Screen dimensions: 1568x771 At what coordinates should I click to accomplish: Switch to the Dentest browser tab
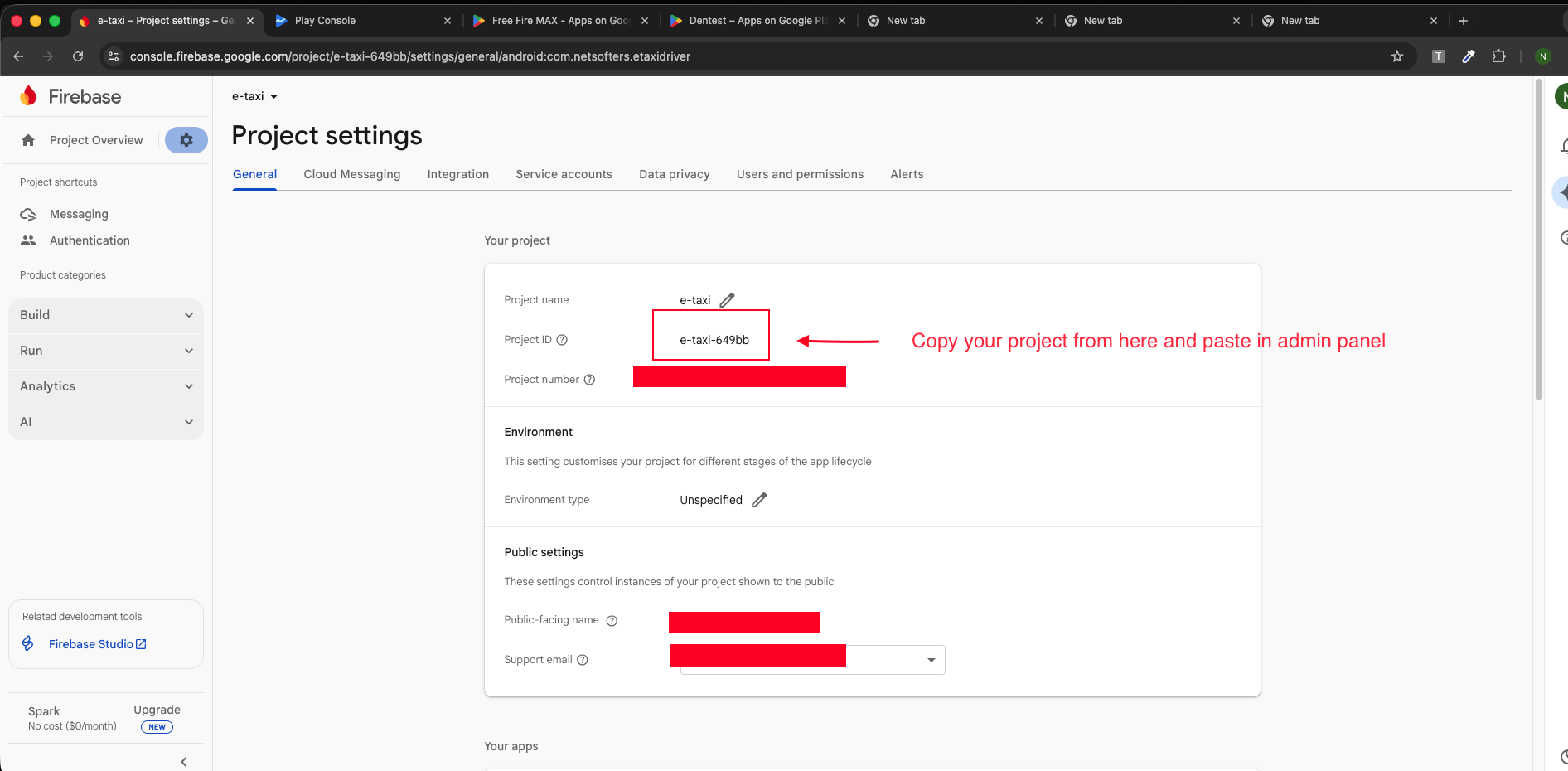click(757, 21)
